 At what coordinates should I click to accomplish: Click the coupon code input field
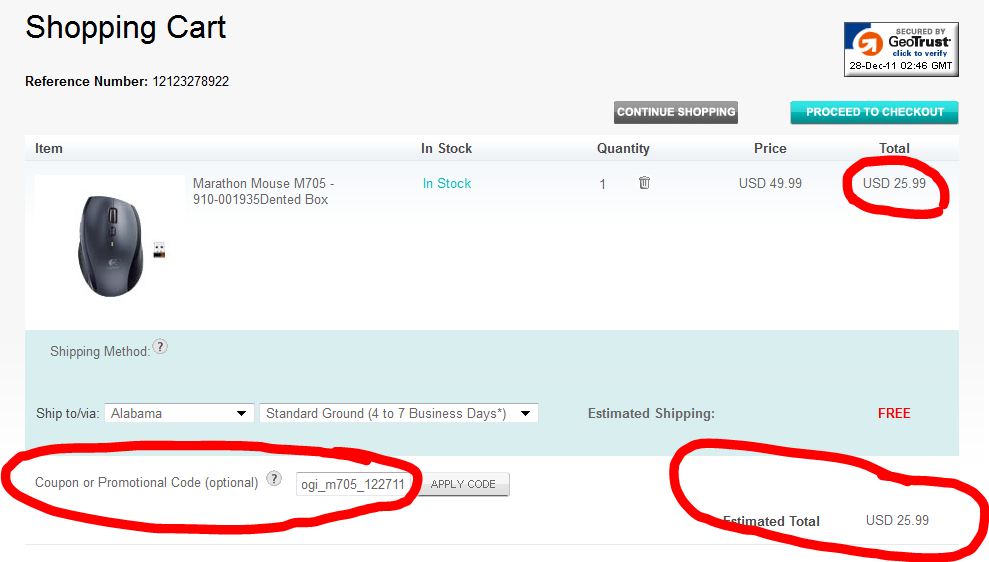tap(353, 484)
